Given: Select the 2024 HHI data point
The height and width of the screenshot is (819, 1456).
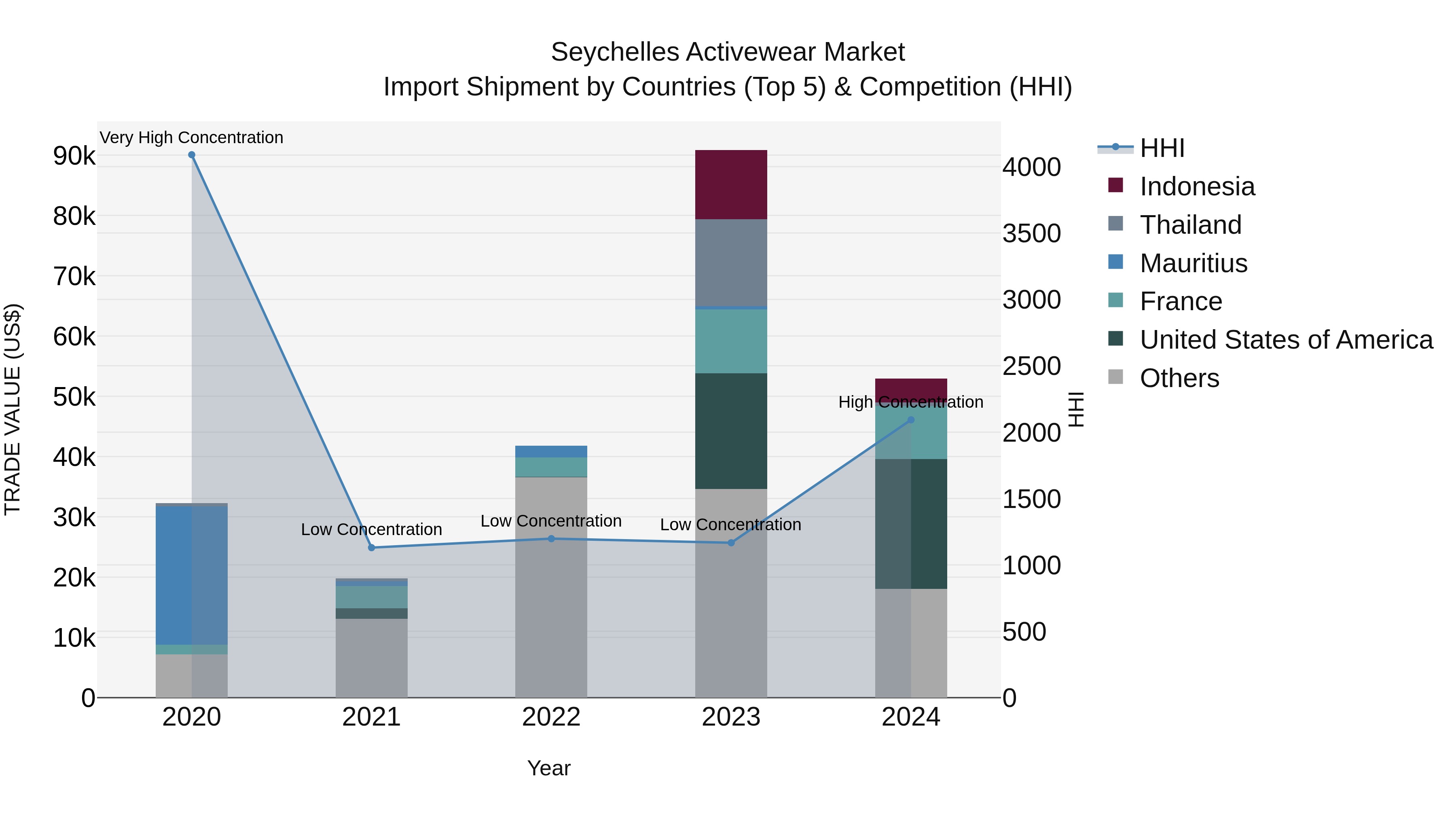Looking at the screenshot, I should tap(910, 420).
